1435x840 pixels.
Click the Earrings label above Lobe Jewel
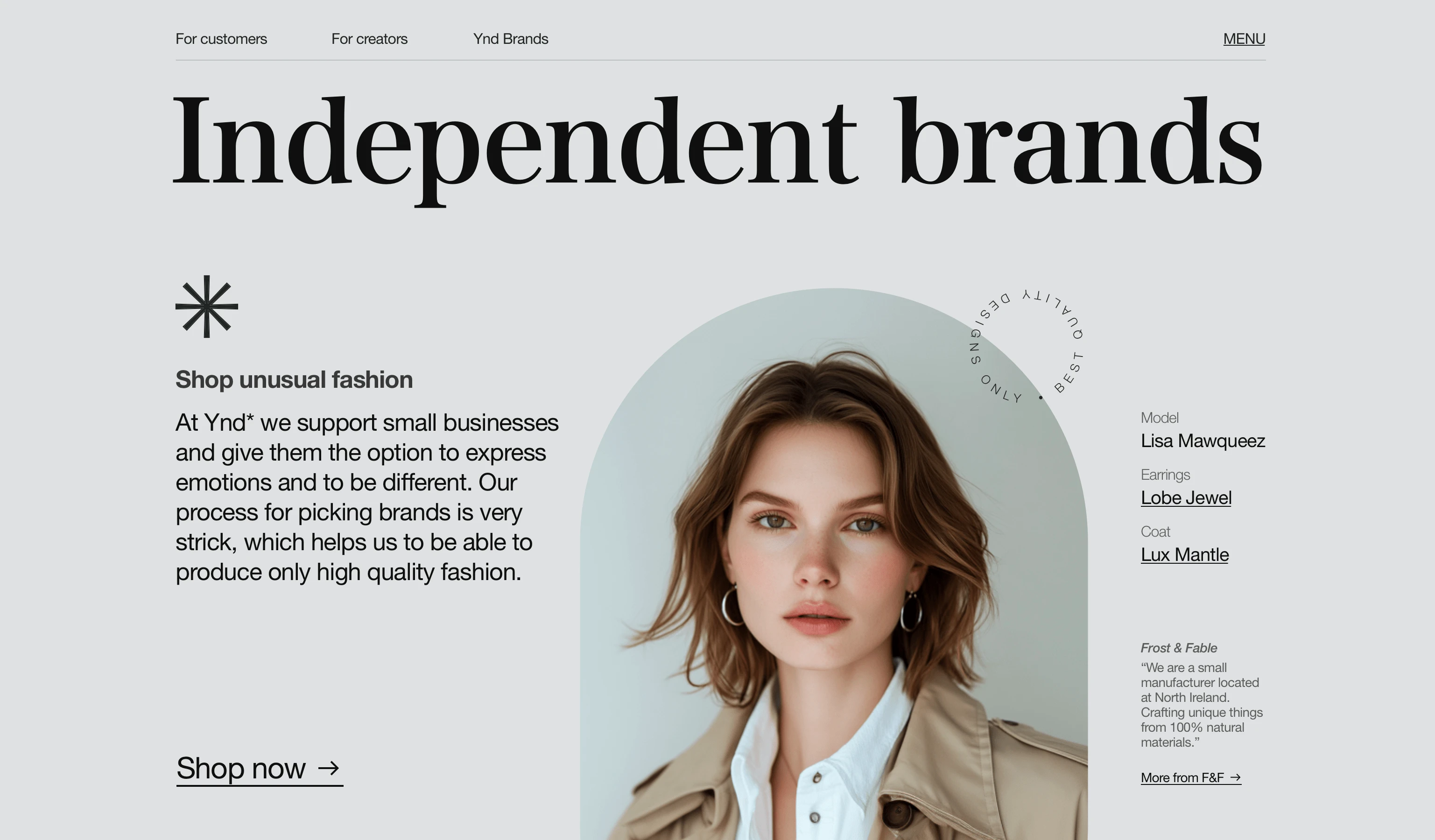1165,475
